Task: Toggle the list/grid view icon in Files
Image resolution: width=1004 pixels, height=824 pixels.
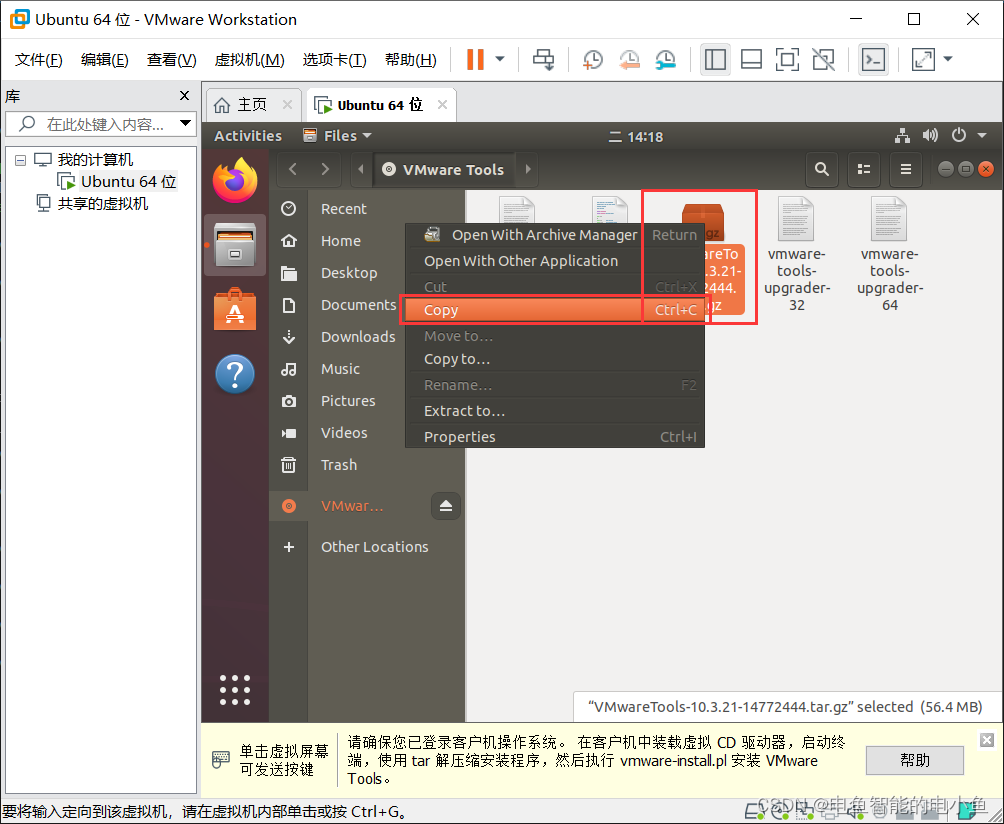Action: tap(864, 169)
